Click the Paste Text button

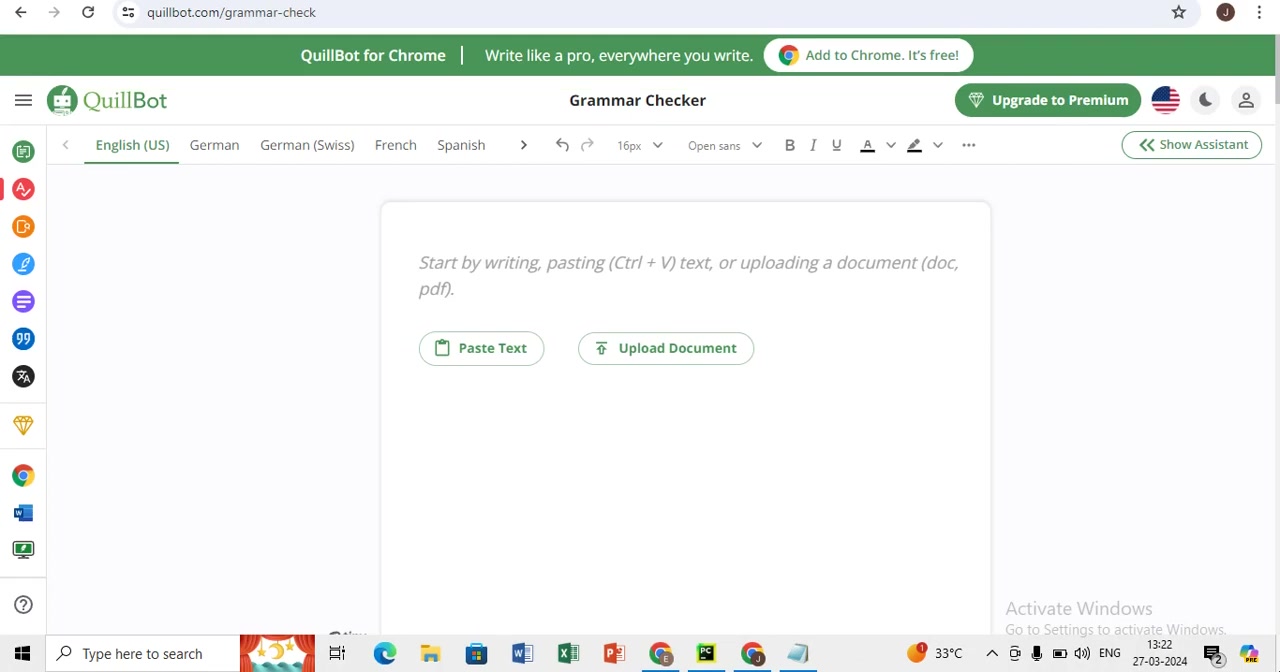tap(481, 348)
